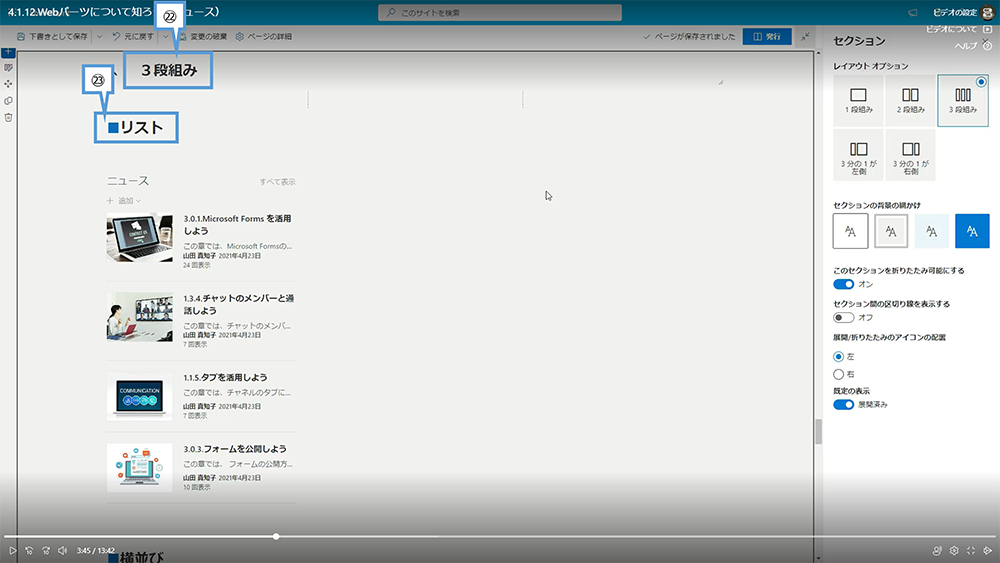The width and height of the screenshot is (1000, 563).
Task: Choose pale blue section background shading
Action: tap(931, 231)
